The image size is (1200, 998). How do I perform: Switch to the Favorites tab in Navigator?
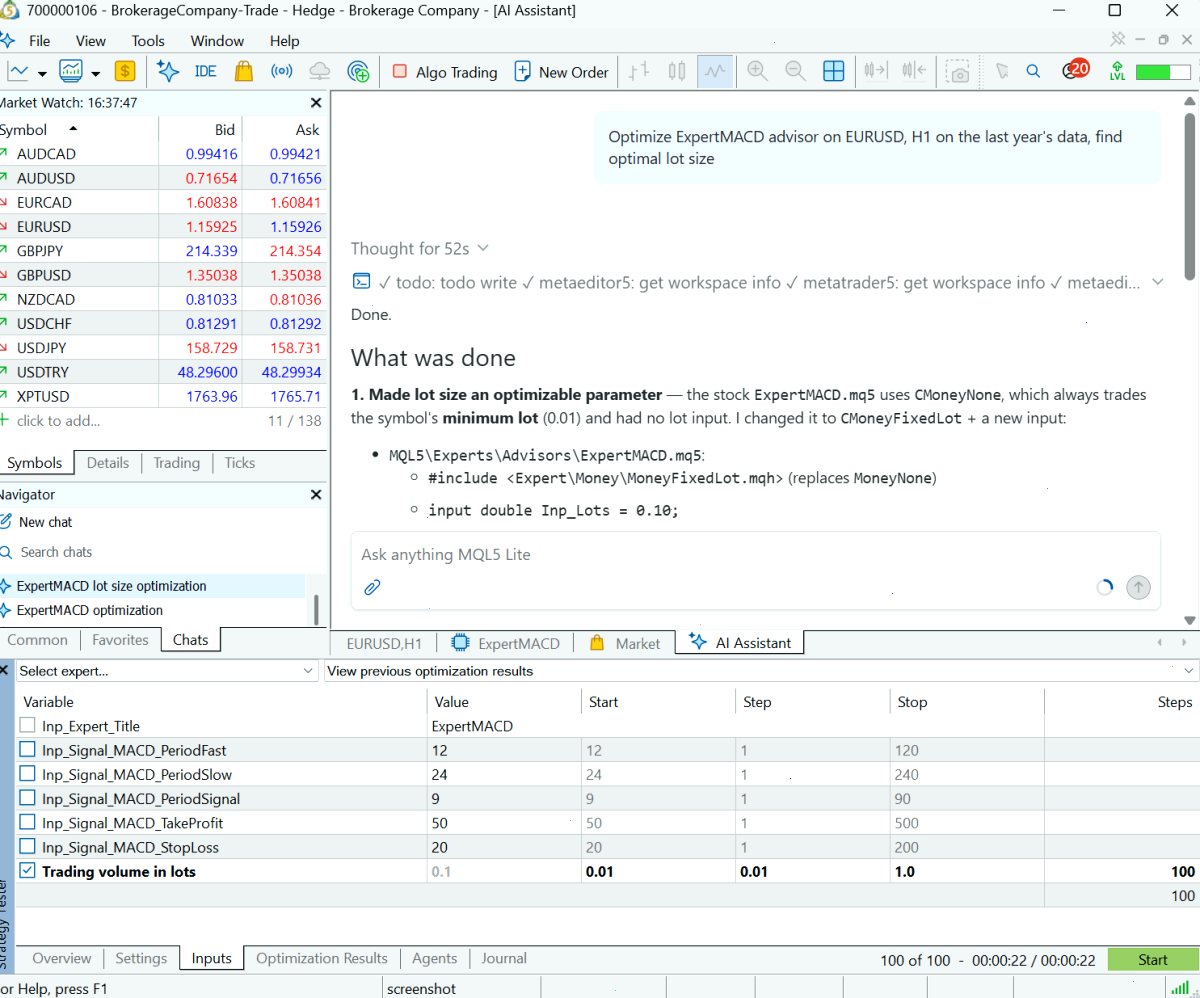click(120, 640)
